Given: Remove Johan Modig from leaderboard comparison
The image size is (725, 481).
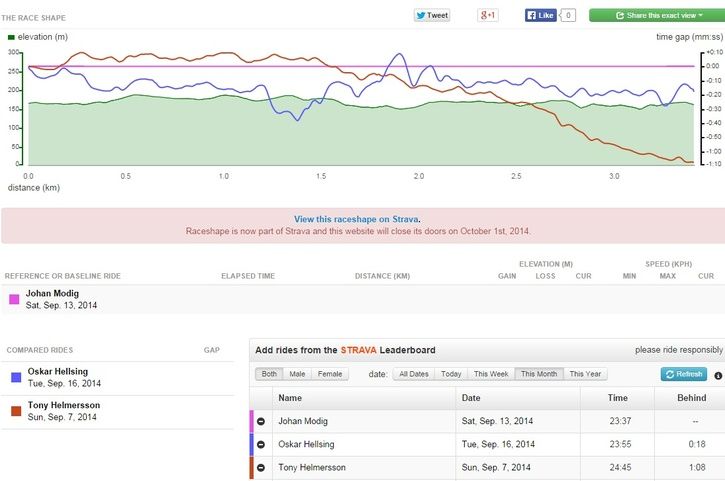Looking at the screenshot, I should point(261,421).
